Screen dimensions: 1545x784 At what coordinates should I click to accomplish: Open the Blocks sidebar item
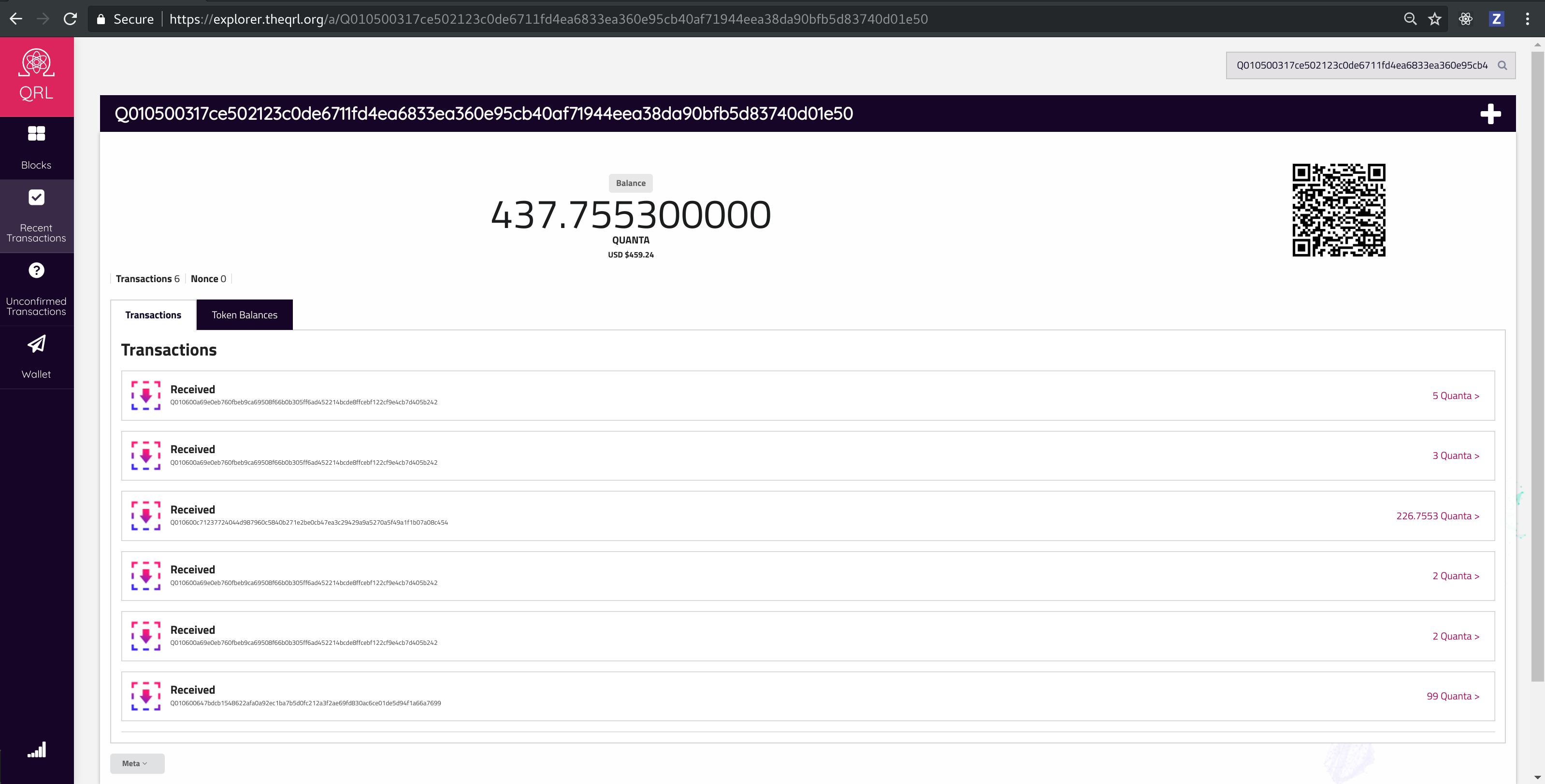(x=37, y=147)
